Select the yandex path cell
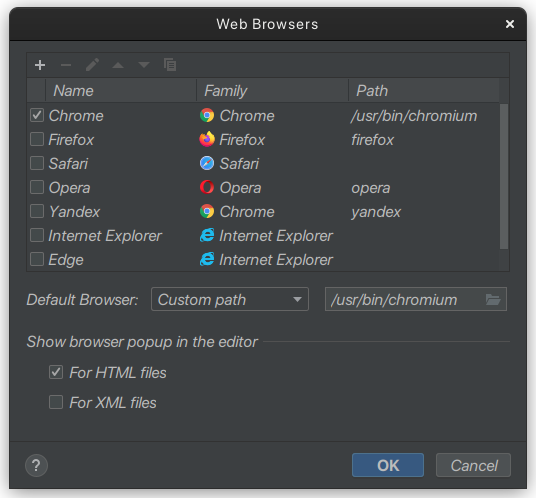This screenshot has width=536, height=498. 376,212
